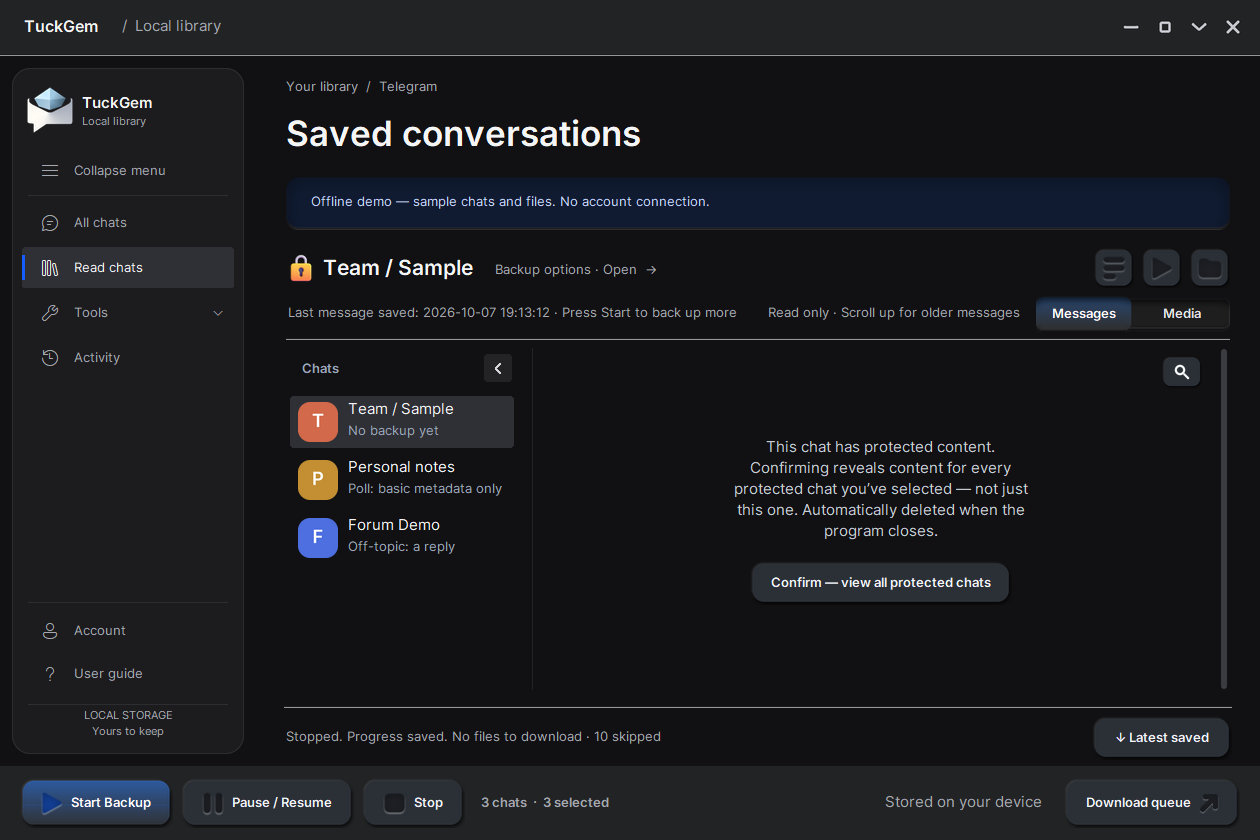
Task: Open the Activity page
Action: click(x=128, y=358)
